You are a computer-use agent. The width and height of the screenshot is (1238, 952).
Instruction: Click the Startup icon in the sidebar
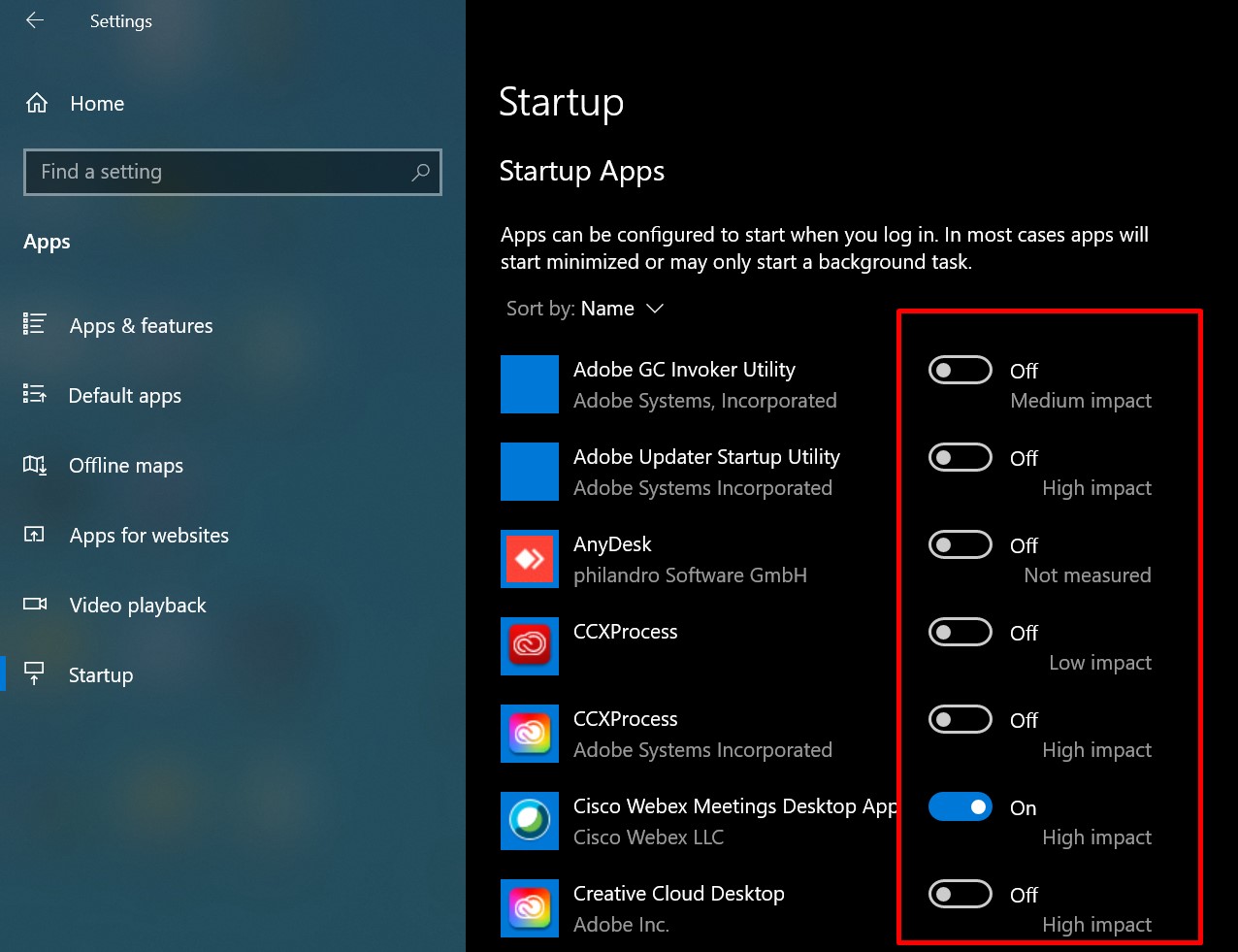35,674
